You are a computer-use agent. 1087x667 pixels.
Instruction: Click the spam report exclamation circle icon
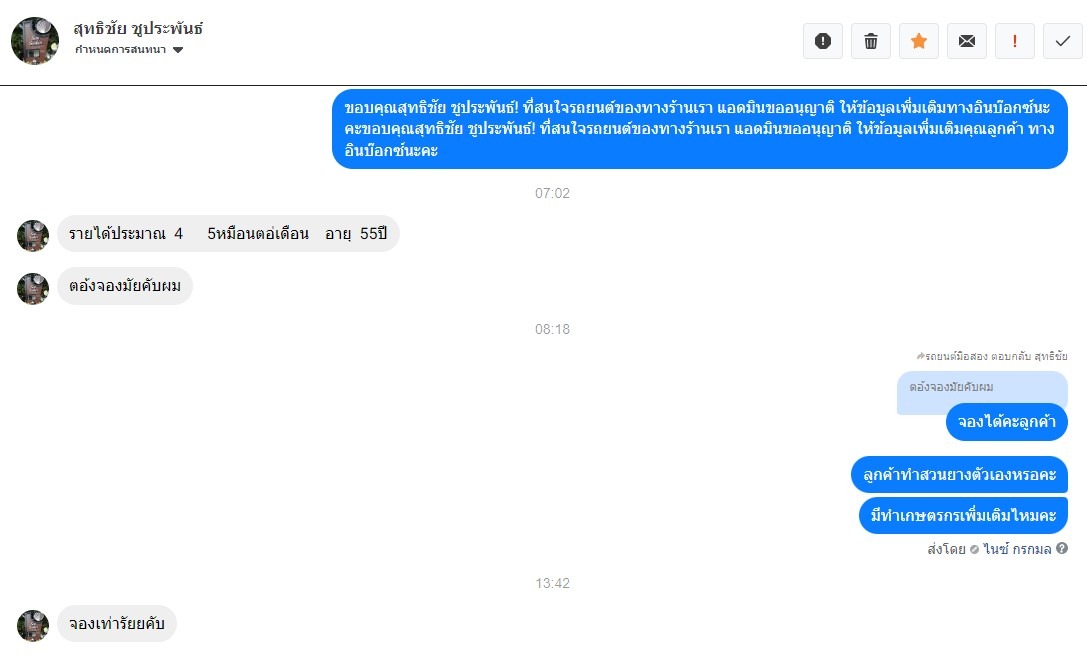coord(823,41)
